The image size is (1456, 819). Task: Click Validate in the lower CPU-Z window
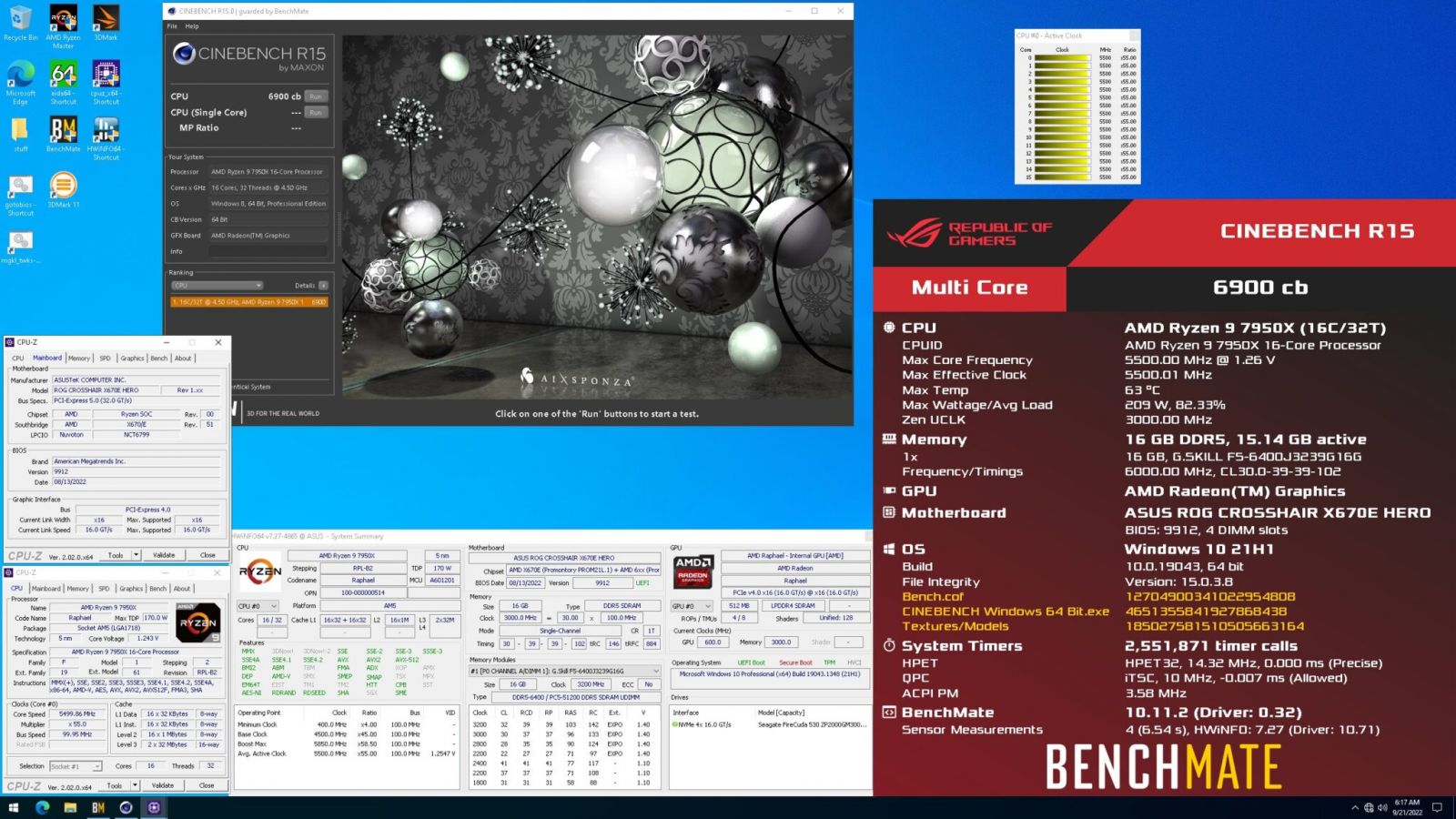pos(163,785)
